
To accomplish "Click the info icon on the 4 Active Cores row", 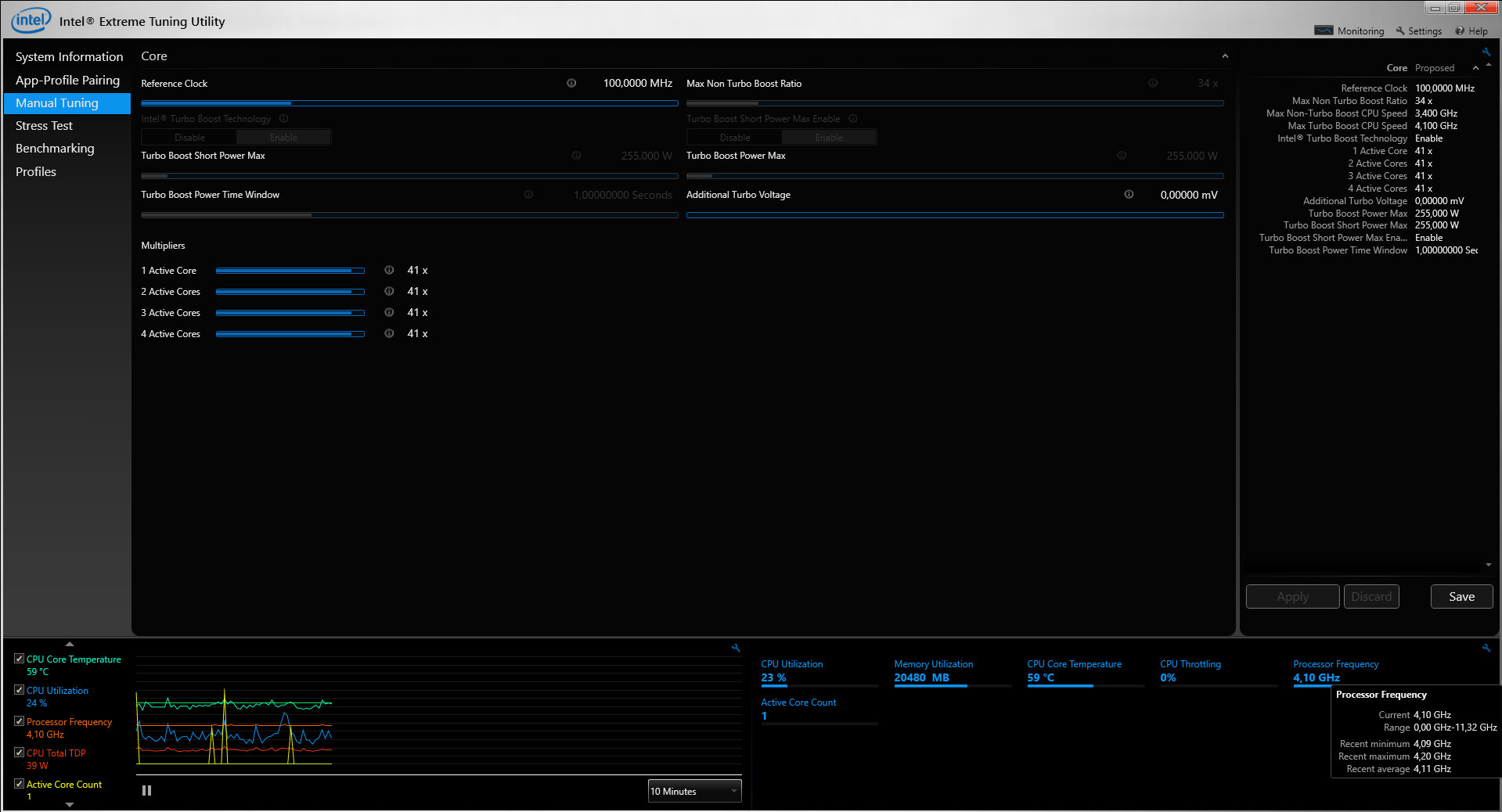I will coord(389,333).
